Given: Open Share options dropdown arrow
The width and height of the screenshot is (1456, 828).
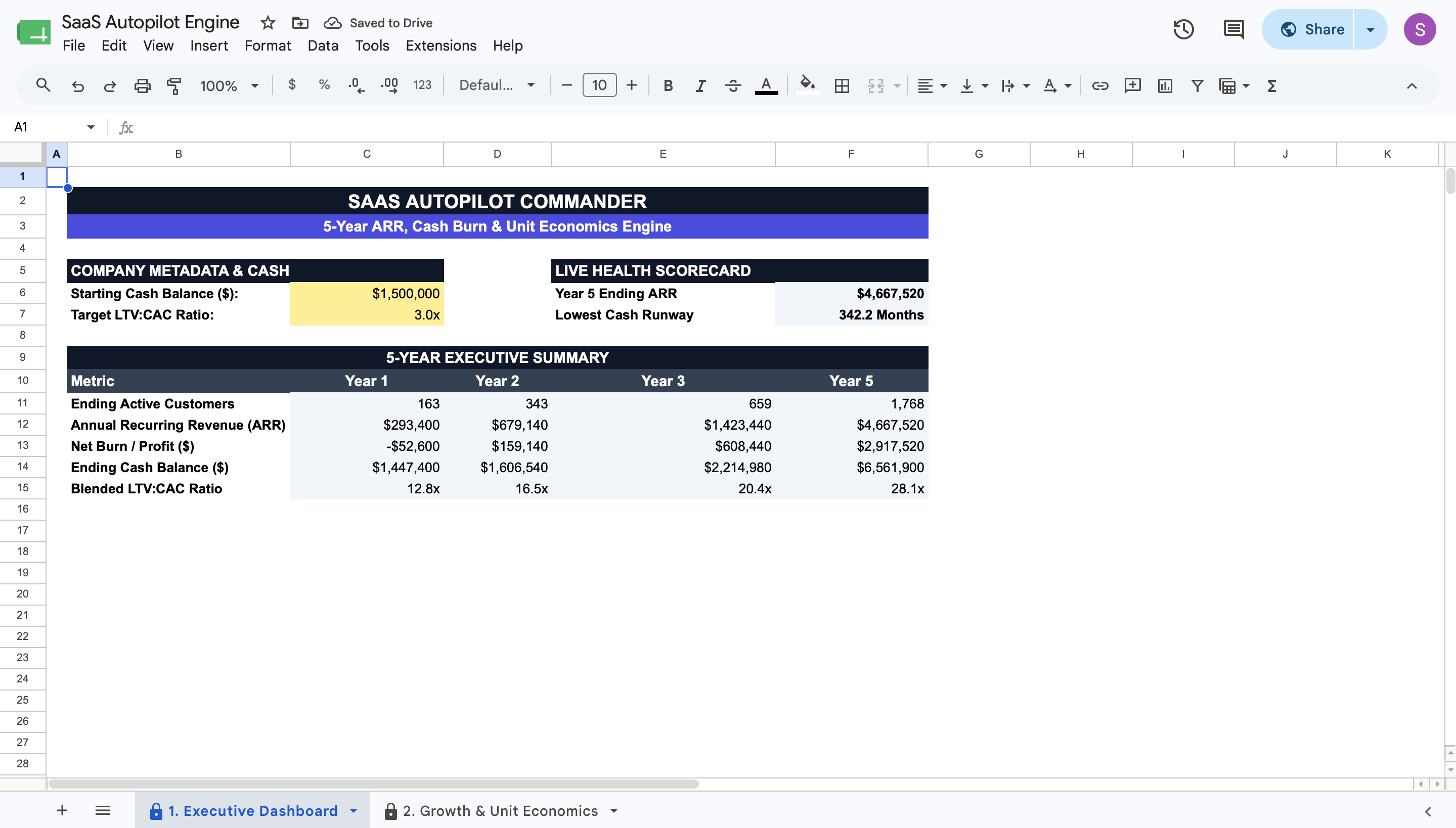Looking at the screenshot, I should [1370, 29].
